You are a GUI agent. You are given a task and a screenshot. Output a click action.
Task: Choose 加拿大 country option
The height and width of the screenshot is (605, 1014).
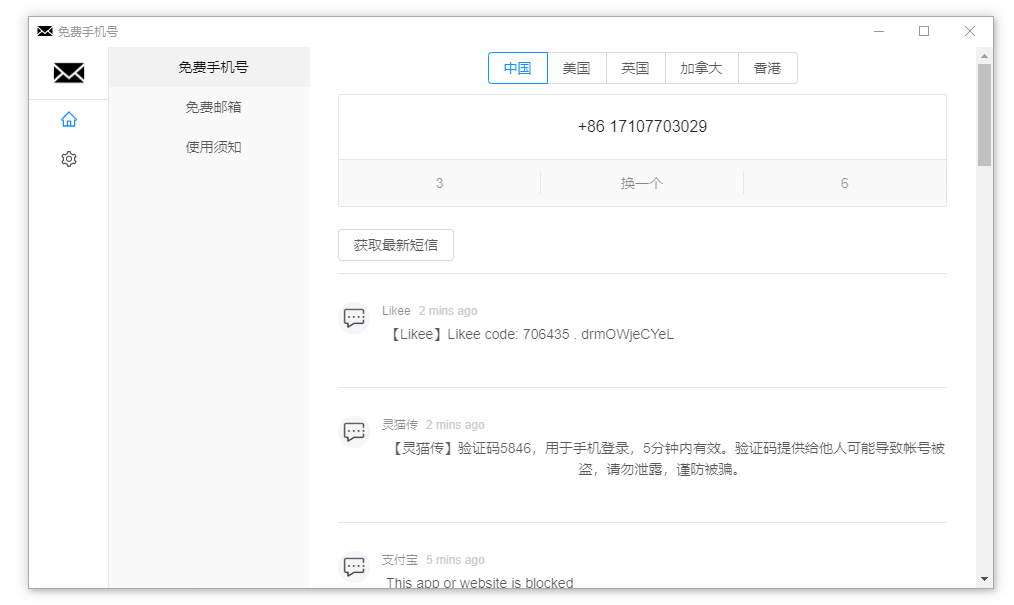click(701, 68)
